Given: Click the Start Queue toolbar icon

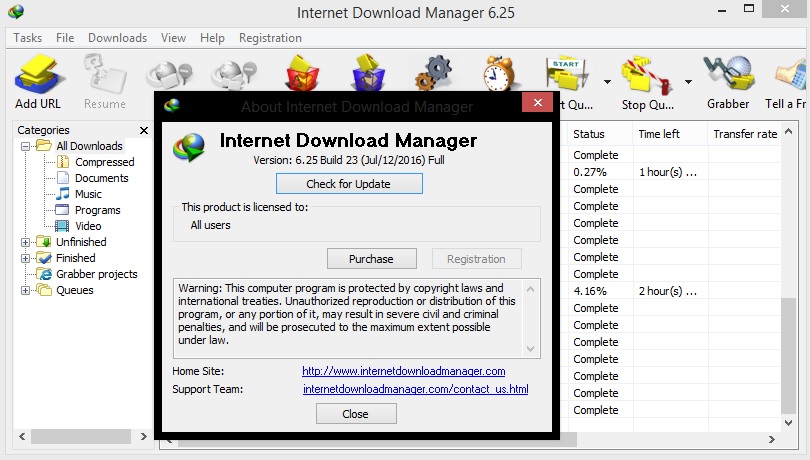Looking at the screenshot, I should 568,75.
